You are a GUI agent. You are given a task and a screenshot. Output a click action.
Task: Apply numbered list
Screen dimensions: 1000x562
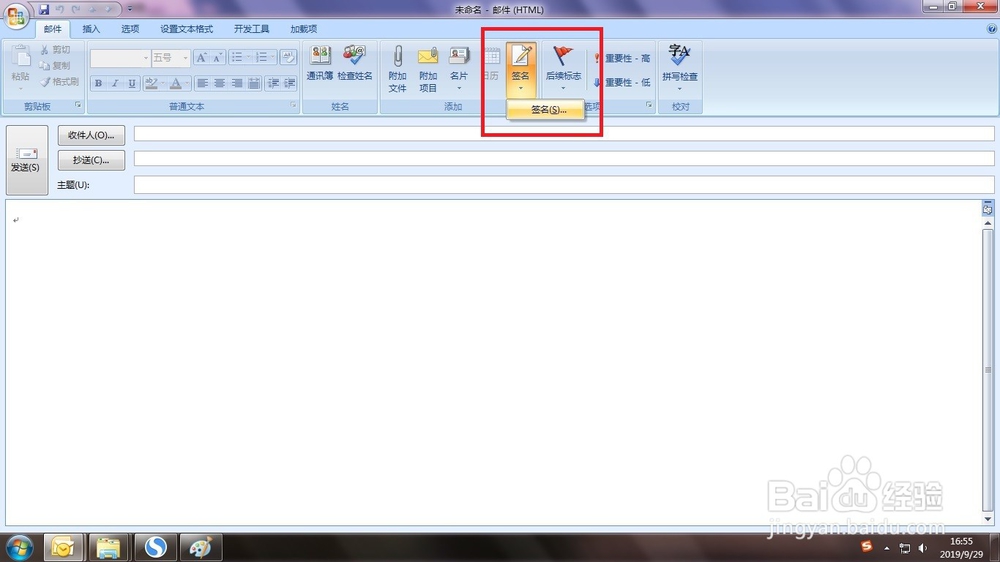(x=261, y=58)
